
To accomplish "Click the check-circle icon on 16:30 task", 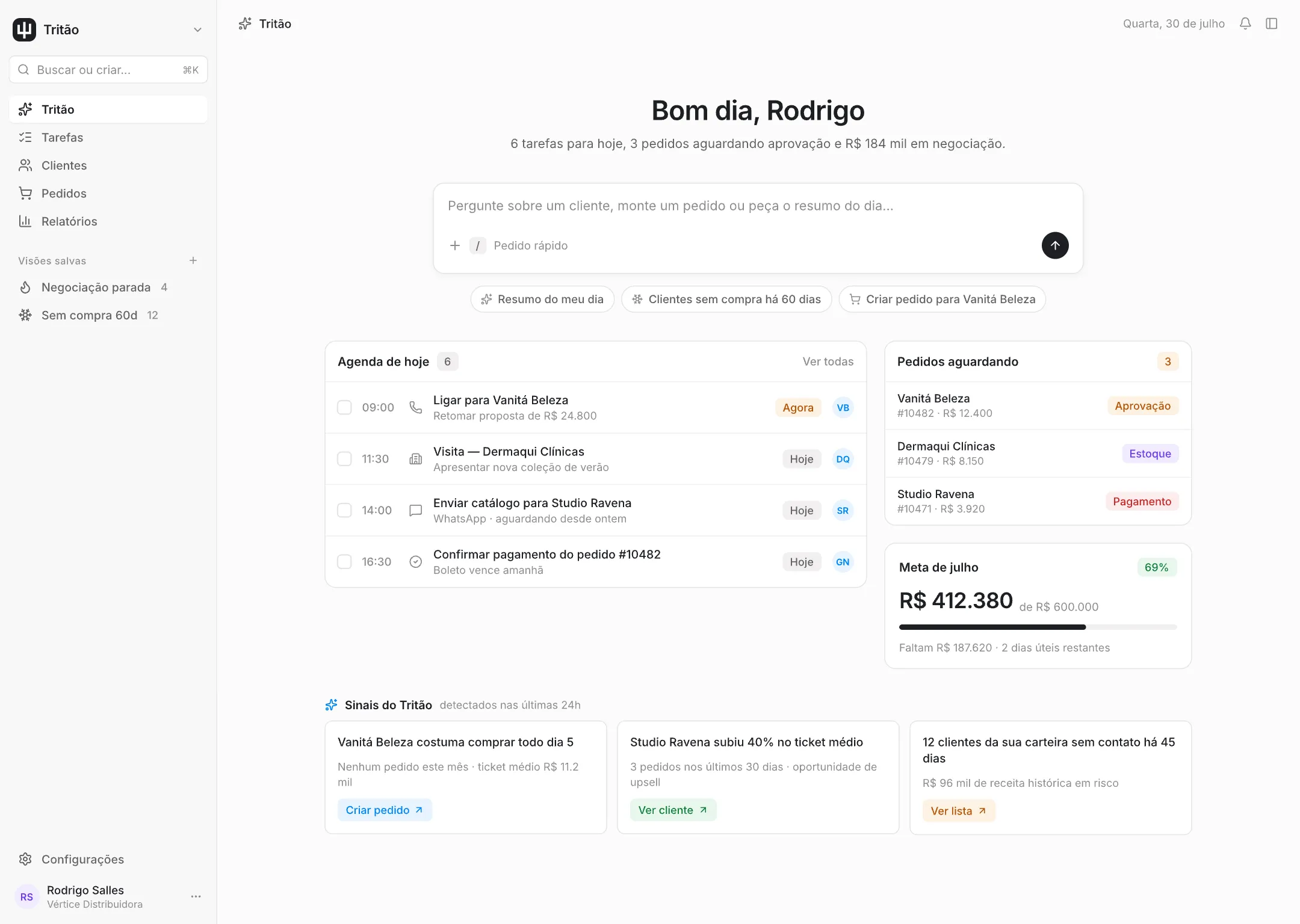I will coord(415,562).
